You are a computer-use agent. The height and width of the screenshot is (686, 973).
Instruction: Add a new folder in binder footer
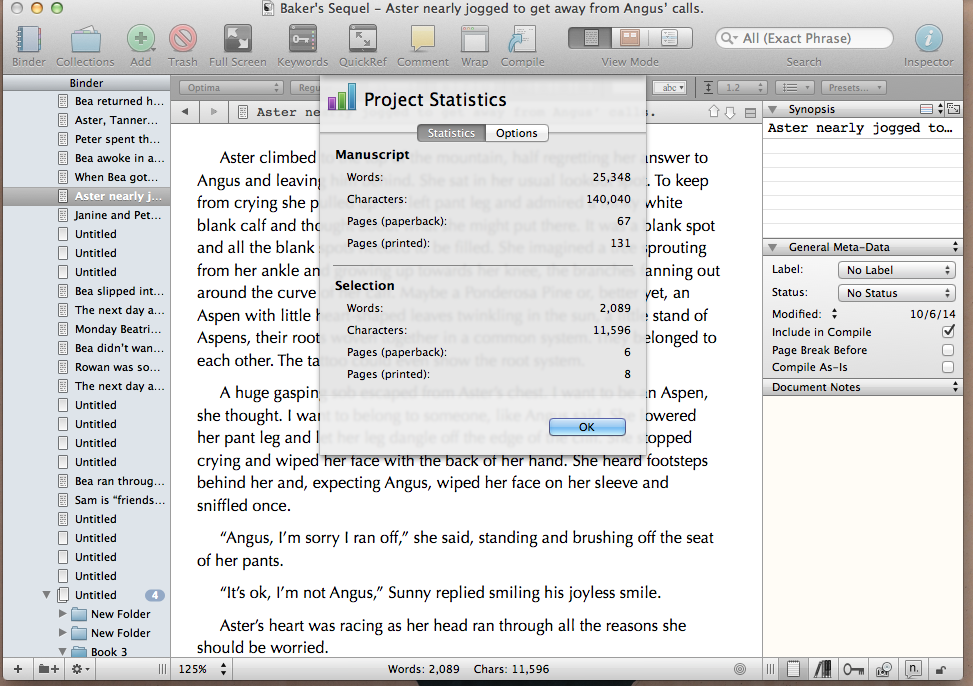coord(49,669)
